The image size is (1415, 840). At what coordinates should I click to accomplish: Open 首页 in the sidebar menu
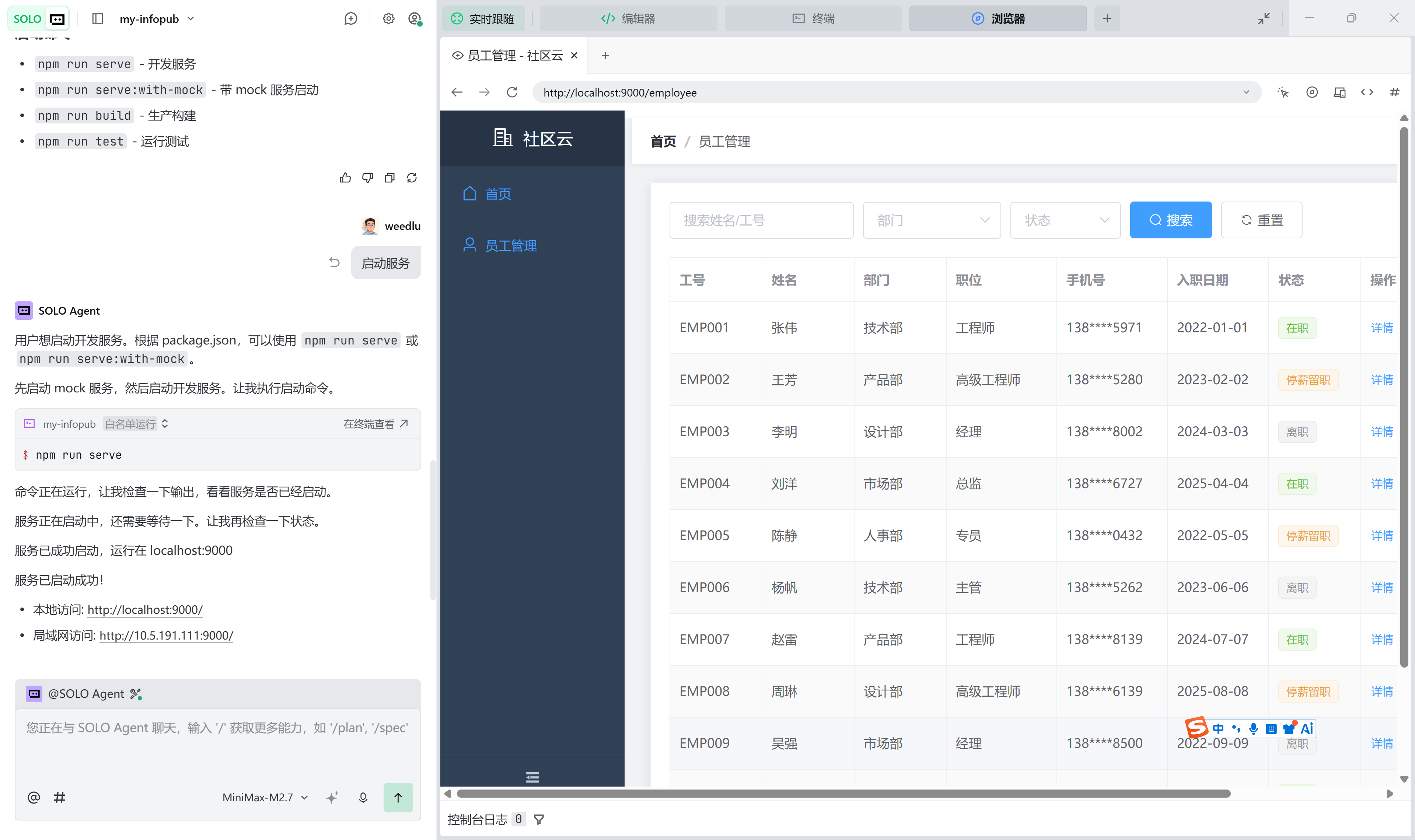532,194
